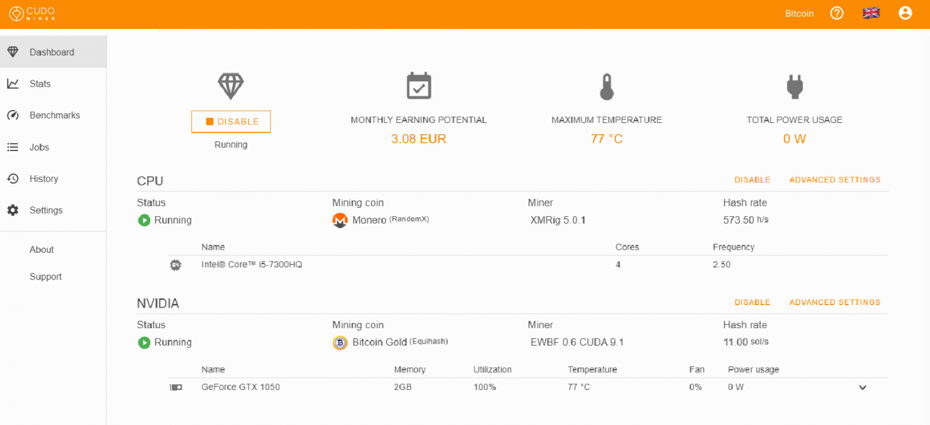Click the EWBF 0.6 CUDA 9.1 miner text

tap(577, 343)
